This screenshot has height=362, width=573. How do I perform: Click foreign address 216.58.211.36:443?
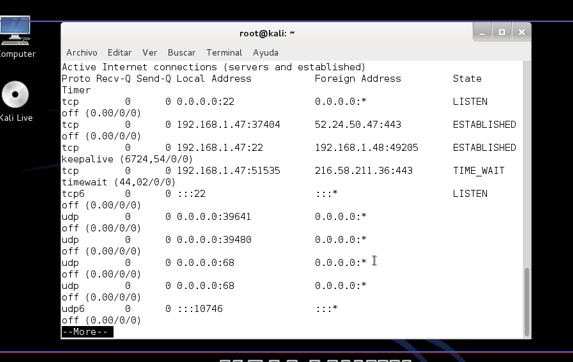point(364,171)
